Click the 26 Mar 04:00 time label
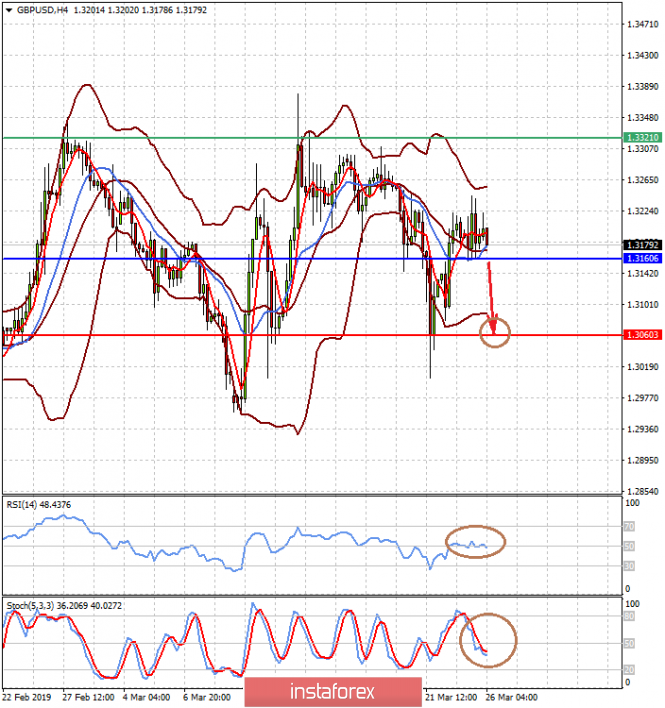Viewport: 665px width, 708px height. click(512, 697)
